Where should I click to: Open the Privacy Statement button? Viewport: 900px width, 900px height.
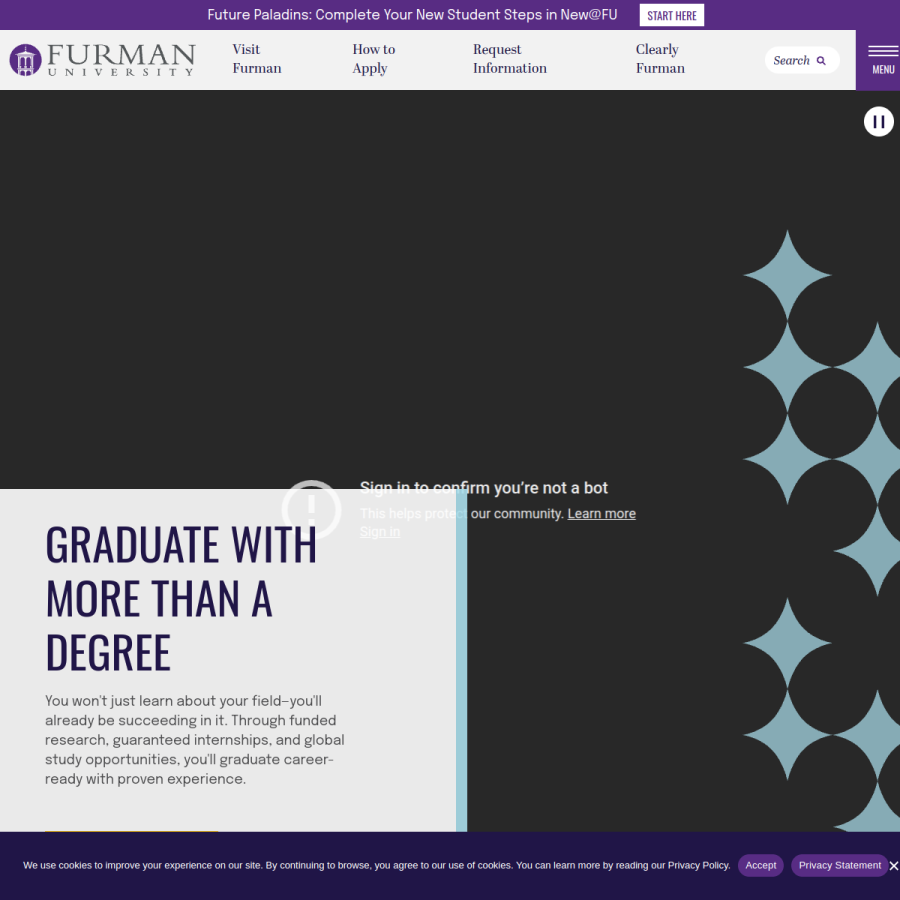(x=839, y=865)
